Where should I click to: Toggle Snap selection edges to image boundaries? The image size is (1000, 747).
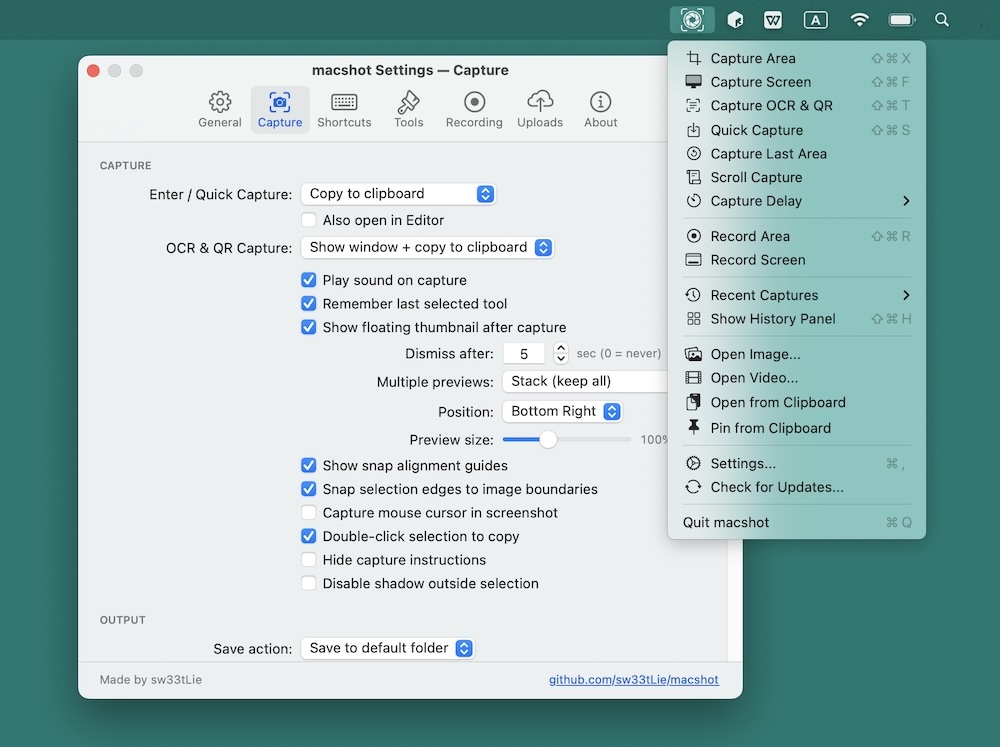(x=309, y=489)
